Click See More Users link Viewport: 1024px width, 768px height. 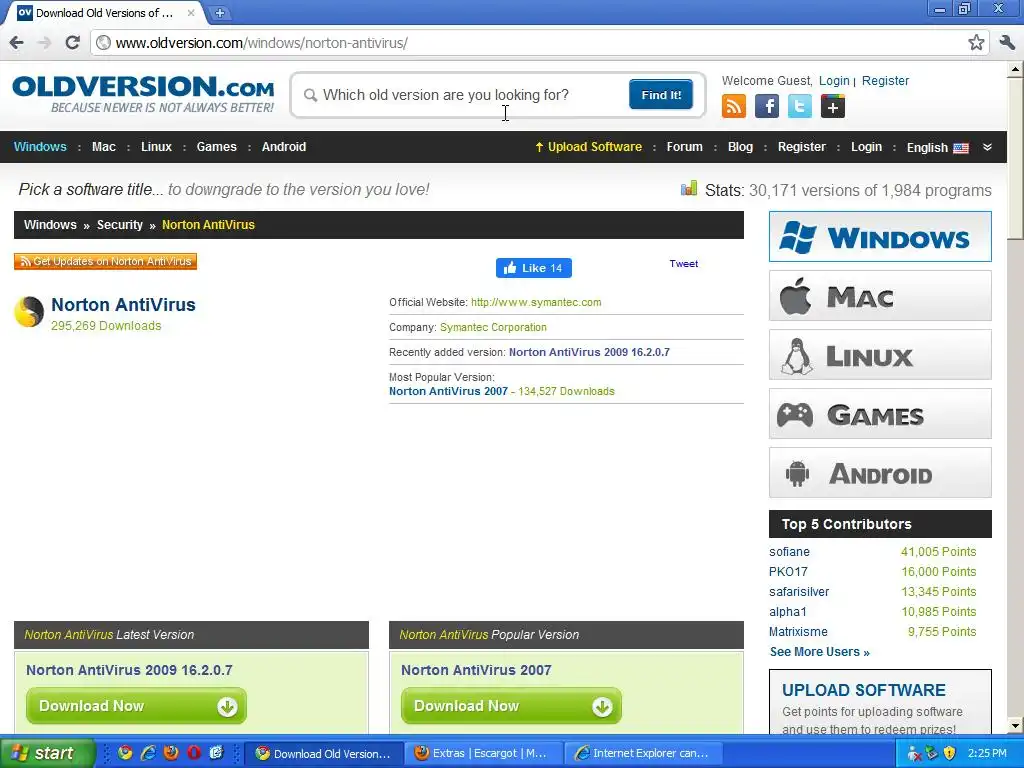pos(820,652)
